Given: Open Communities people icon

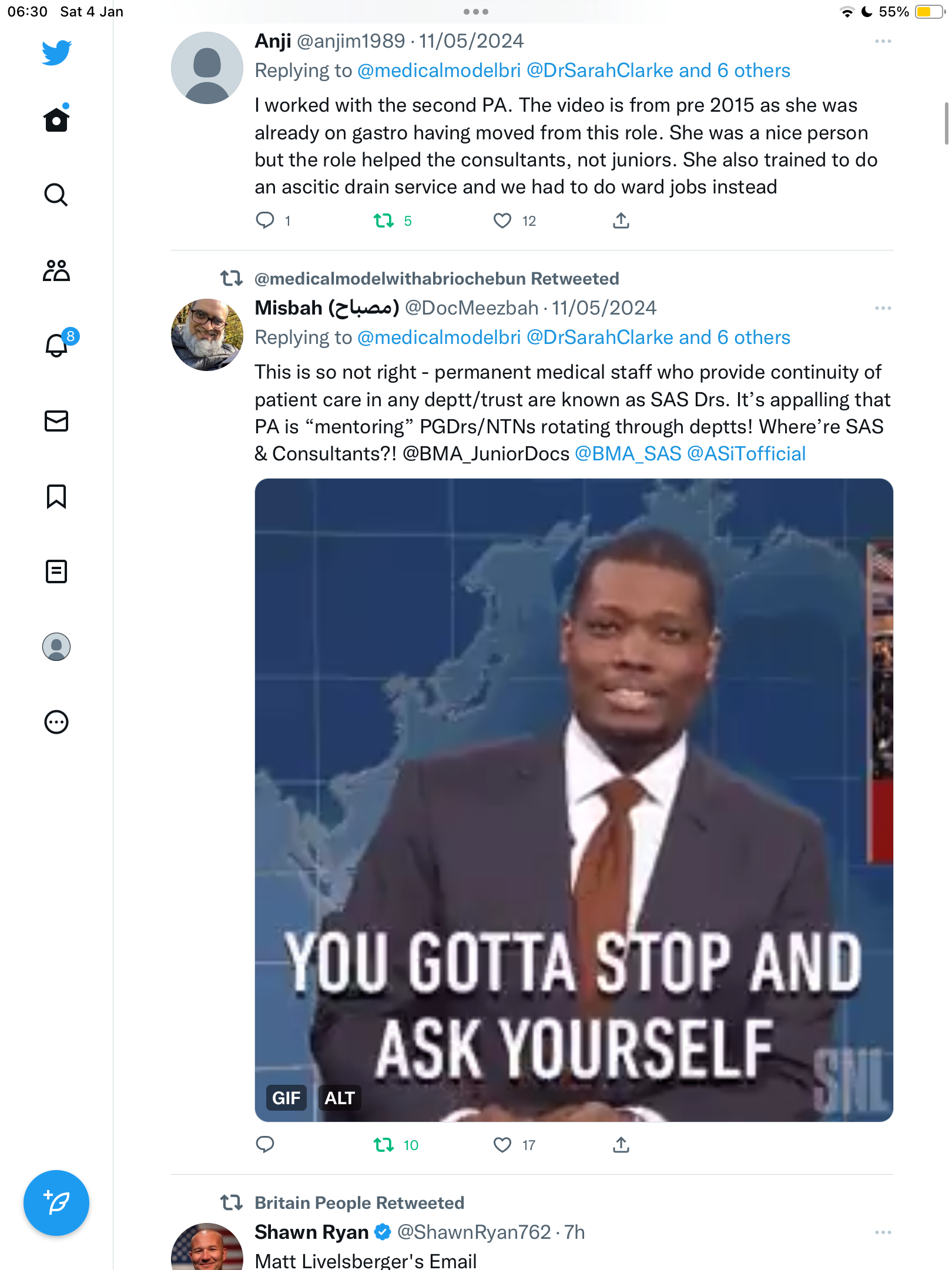Looking at the screenshot, I should point(56,270).
